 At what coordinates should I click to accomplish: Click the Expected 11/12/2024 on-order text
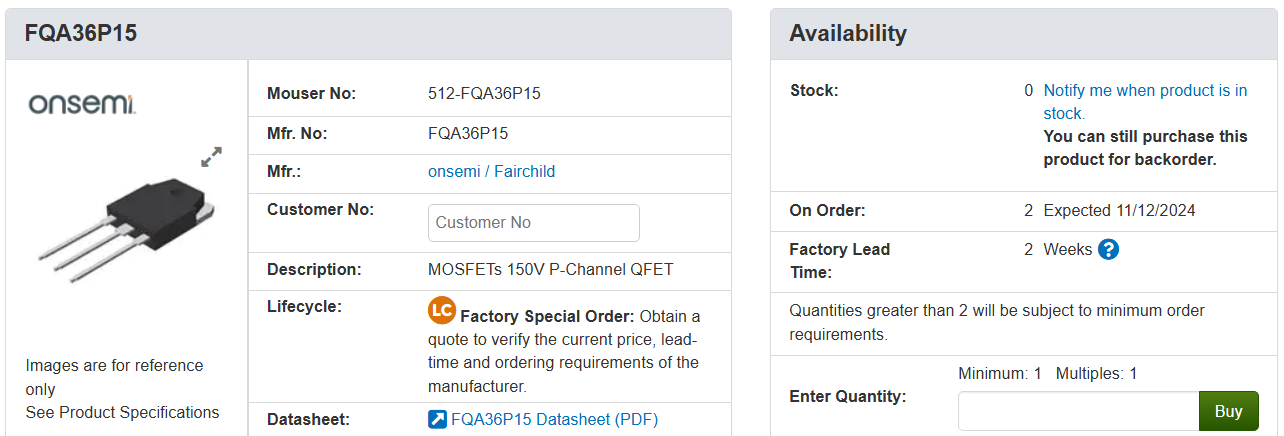(x=1119, y=211)
